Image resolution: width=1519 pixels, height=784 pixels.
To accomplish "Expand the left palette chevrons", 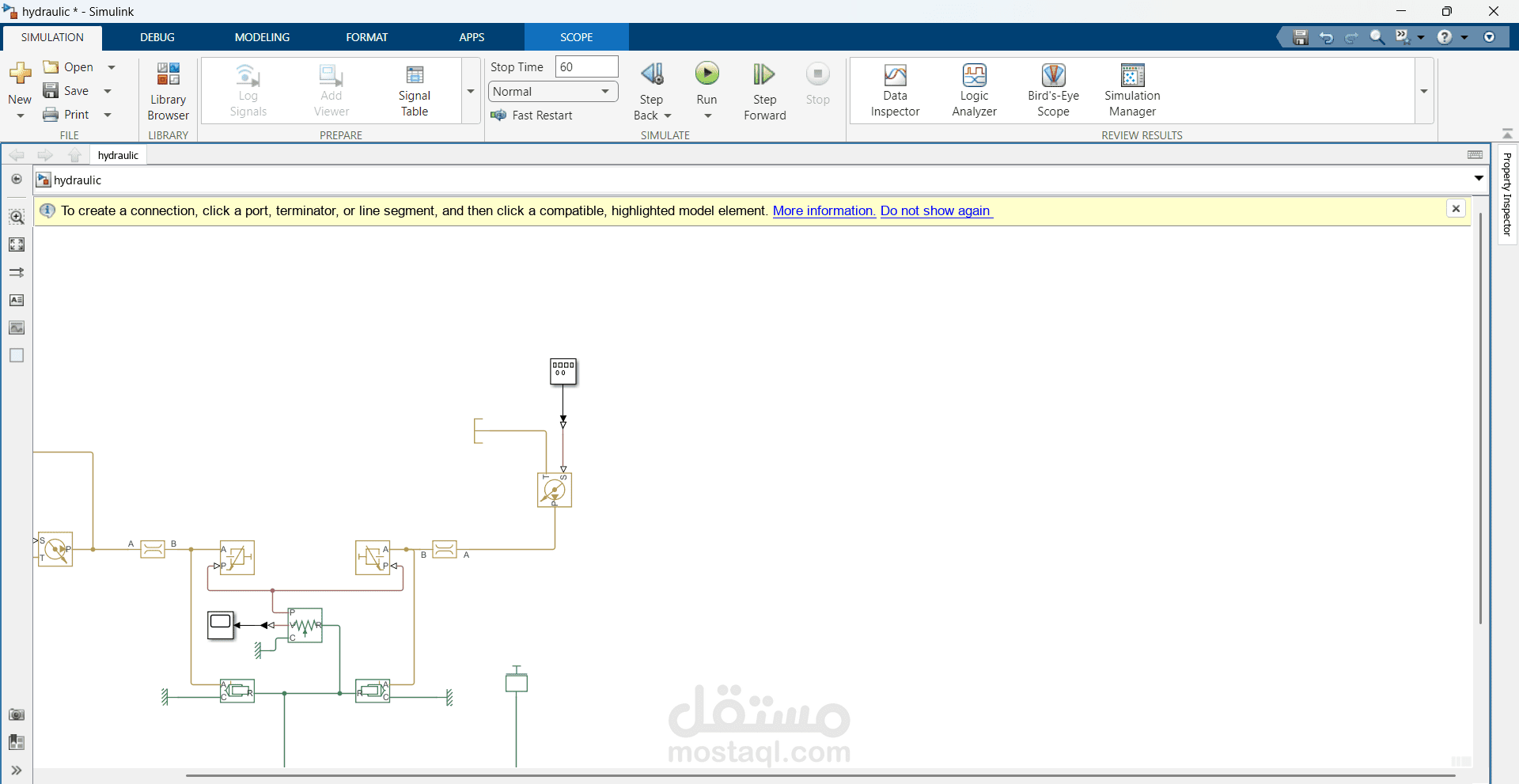I will pyautogui.click(x=17, y=771).
